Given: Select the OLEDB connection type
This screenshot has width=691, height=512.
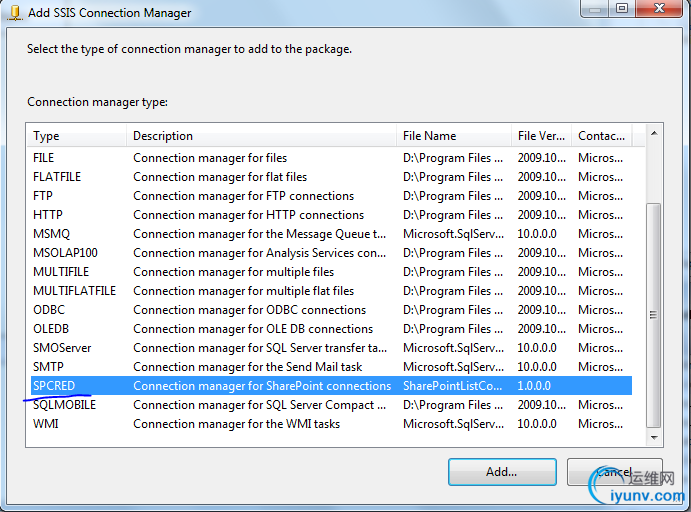Looking at the screenshot, I should click(x=52, y=329).
